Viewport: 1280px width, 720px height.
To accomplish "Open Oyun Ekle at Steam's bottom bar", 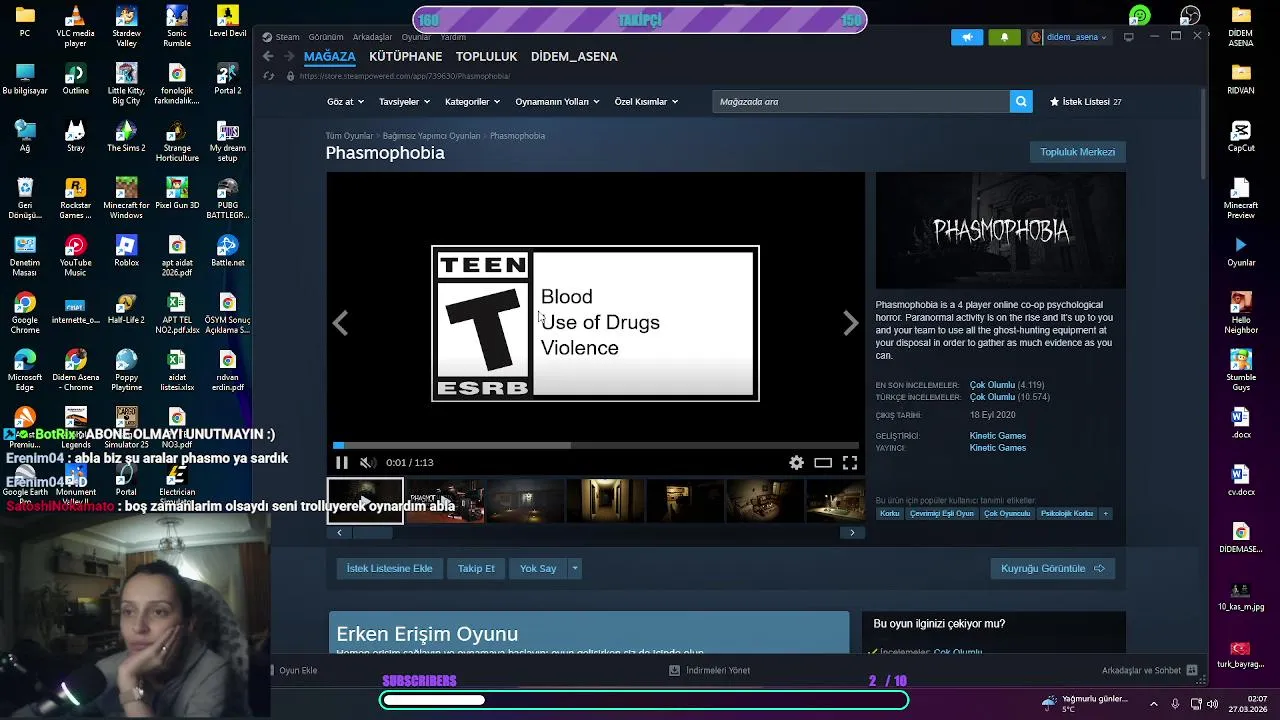I will point(291,670).
